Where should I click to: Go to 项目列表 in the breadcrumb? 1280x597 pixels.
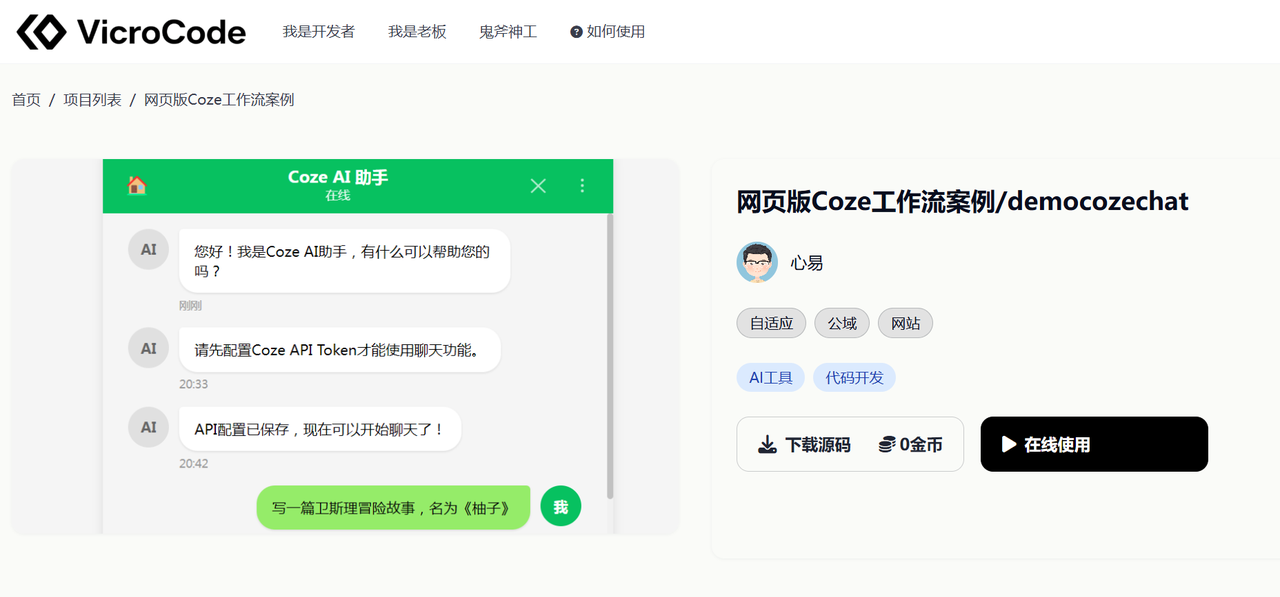93,100
